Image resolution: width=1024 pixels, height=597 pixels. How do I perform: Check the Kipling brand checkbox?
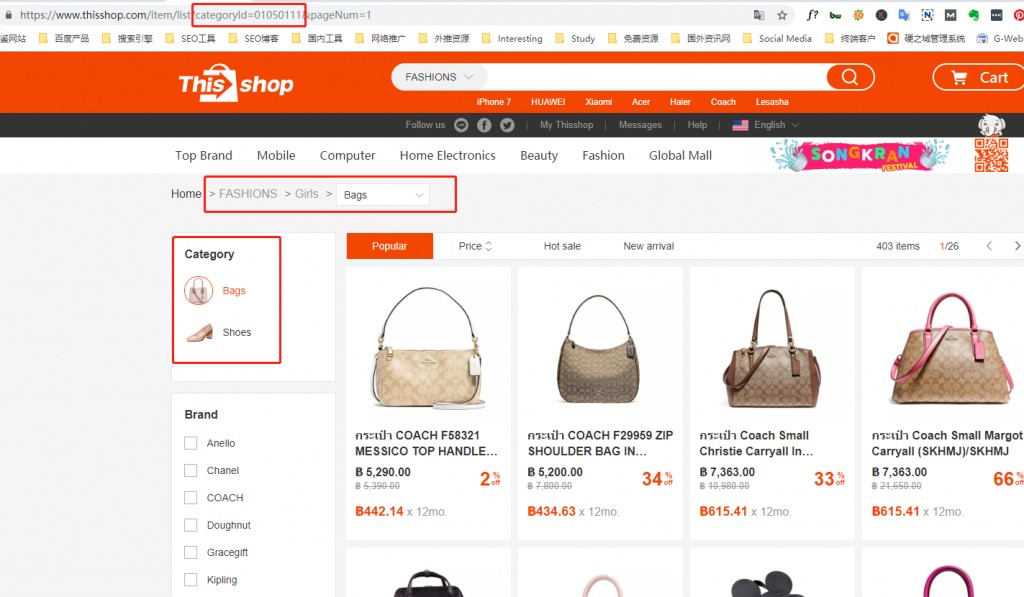click(191, 579)
